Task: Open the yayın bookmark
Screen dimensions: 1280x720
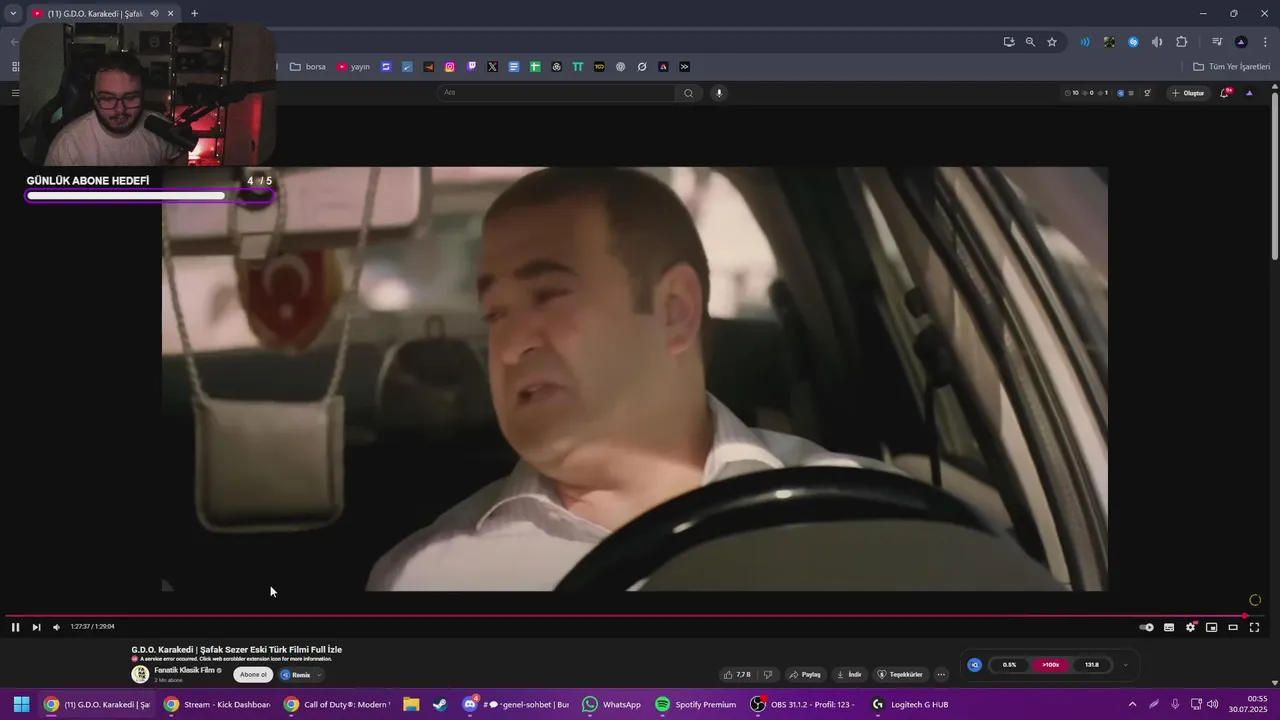Action: coord(353,67)
